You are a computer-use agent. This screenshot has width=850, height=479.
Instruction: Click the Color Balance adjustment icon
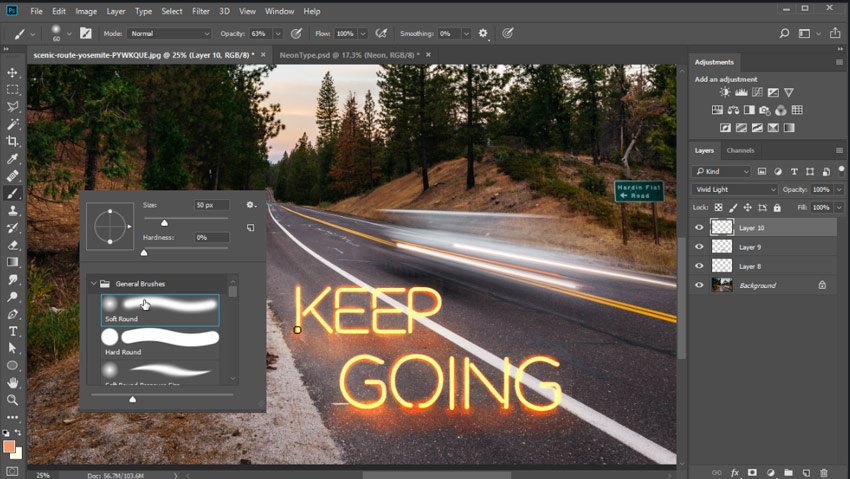click(735, 110)
